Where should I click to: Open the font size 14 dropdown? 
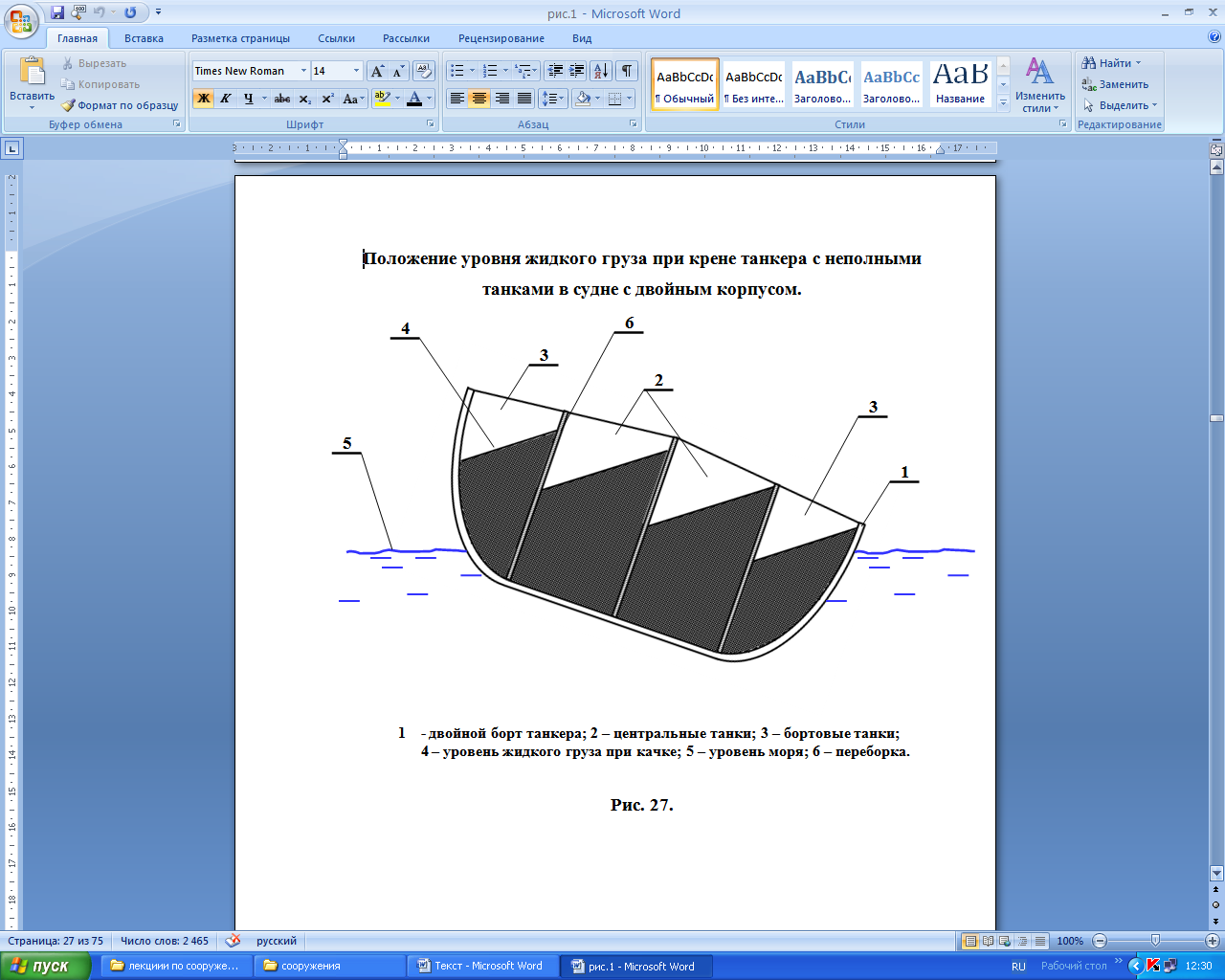356,71
